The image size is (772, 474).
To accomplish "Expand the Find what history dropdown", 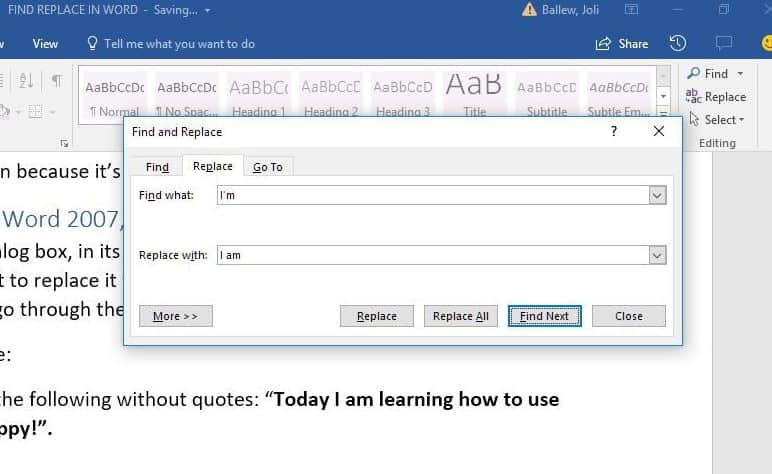I will click(657, 195).
